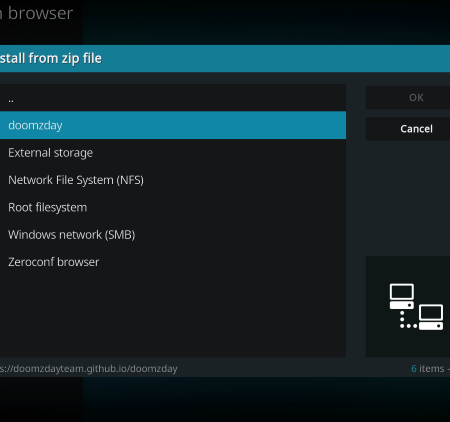The height and width of the screenshot is (422, 450).
Task: Click the network computers icon
Action: [x=416, y=307]
